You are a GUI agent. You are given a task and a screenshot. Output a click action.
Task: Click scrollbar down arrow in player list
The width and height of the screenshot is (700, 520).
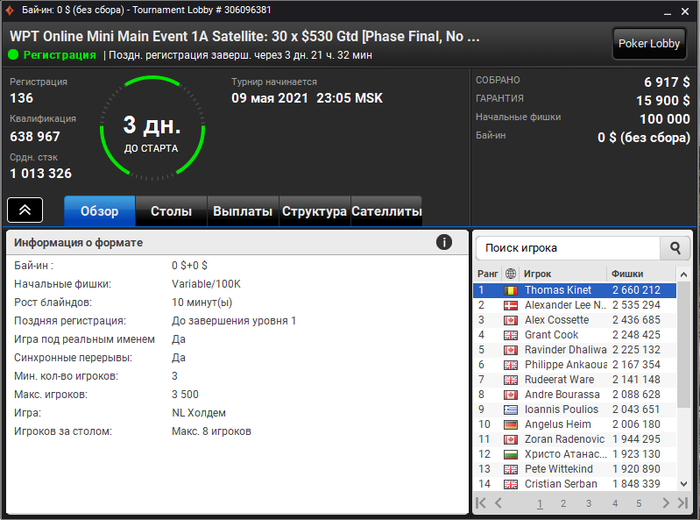pyautogui.click(x=683, y=483)
